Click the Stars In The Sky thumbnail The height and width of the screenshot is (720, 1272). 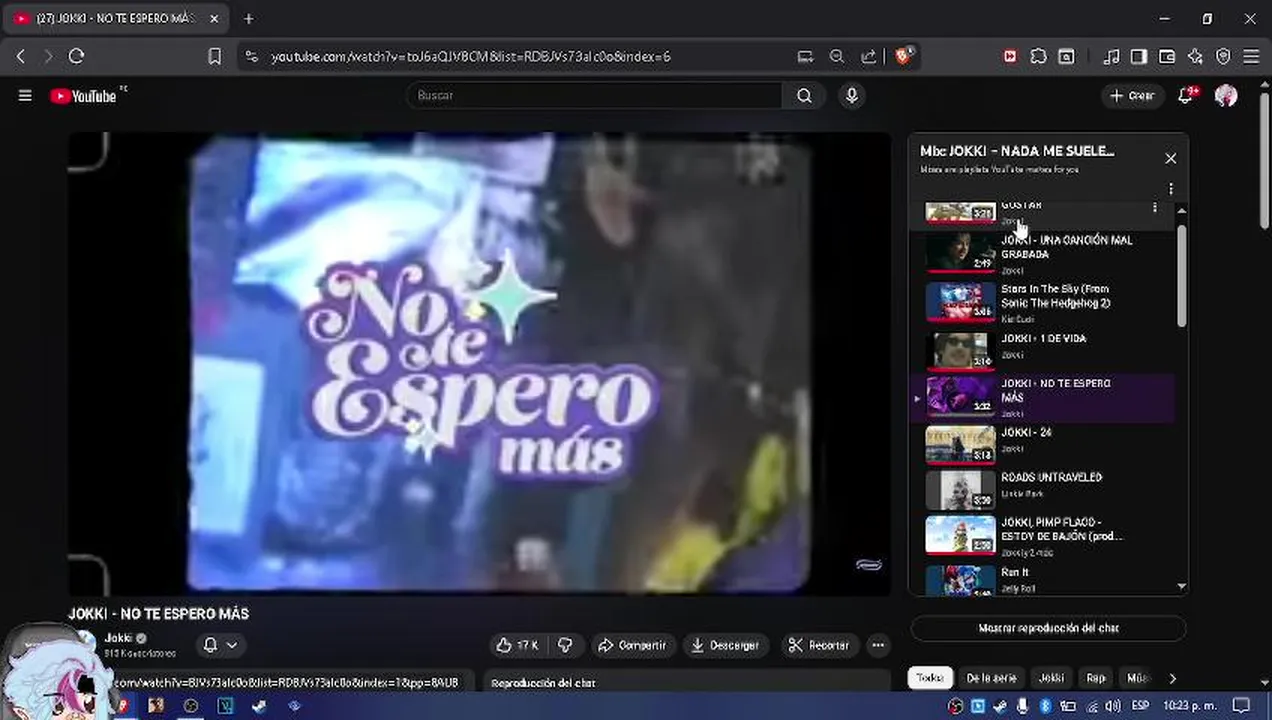[x=960, y=302]
